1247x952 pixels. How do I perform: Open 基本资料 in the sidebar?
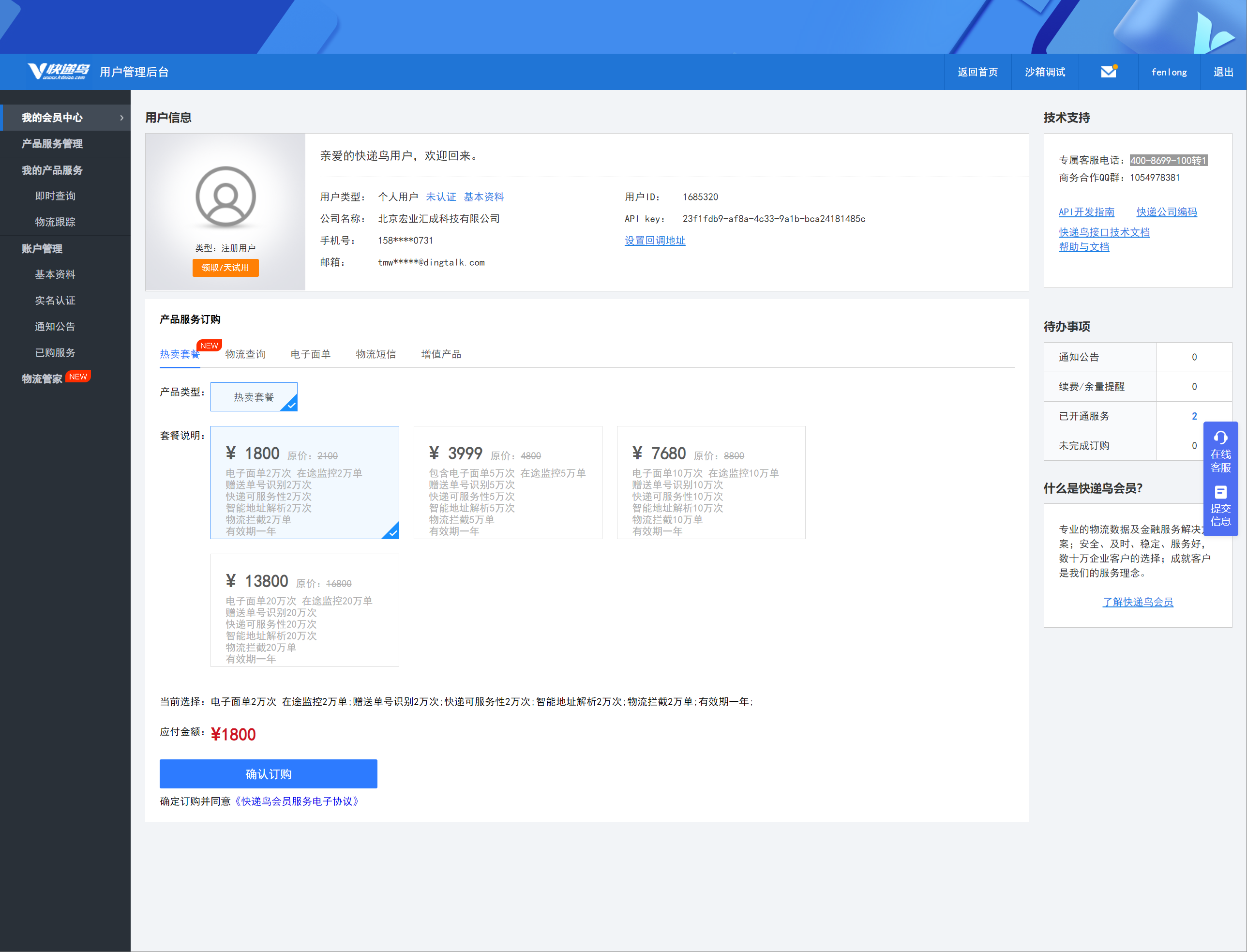[x=55, y=274]
